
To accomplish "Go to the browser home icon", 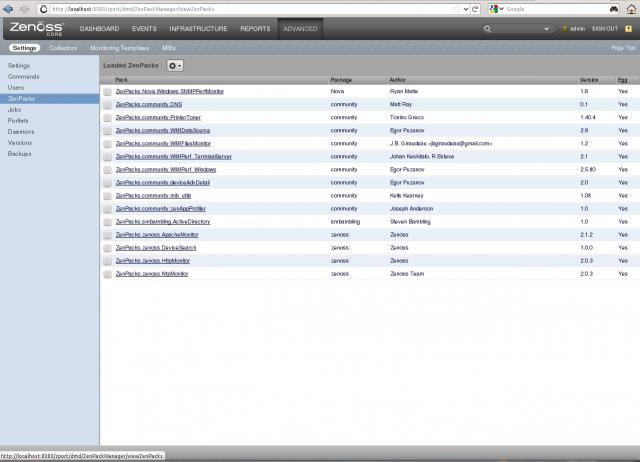I will (x=631, y=9).
